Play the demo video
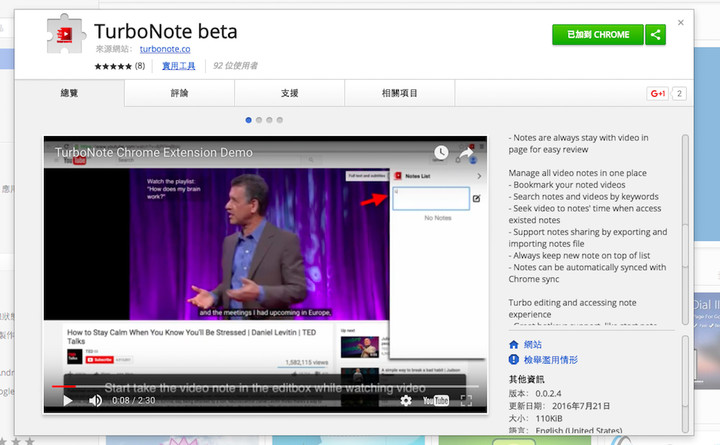This screenshot has width=720, height=445. coord(68,401)
